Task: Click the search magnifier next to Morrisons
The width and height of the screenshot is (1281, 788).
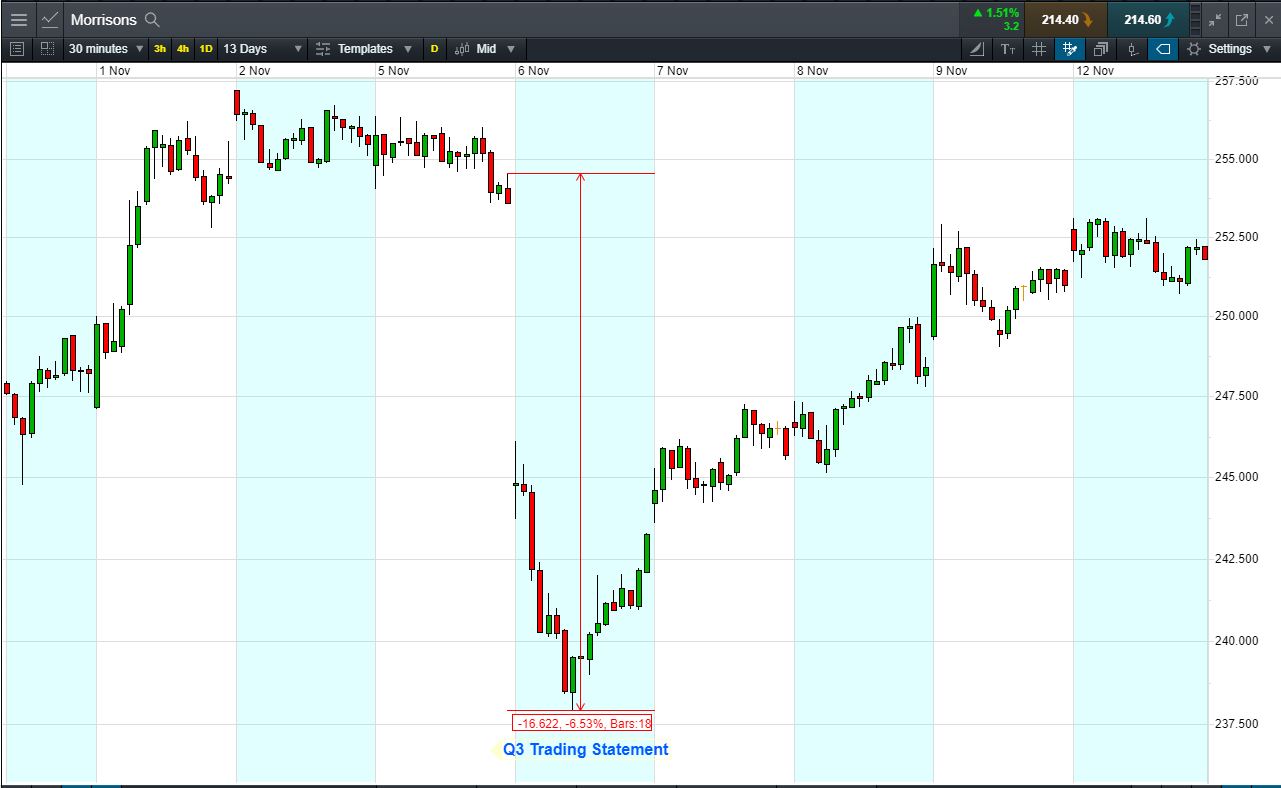Action: 152,19
